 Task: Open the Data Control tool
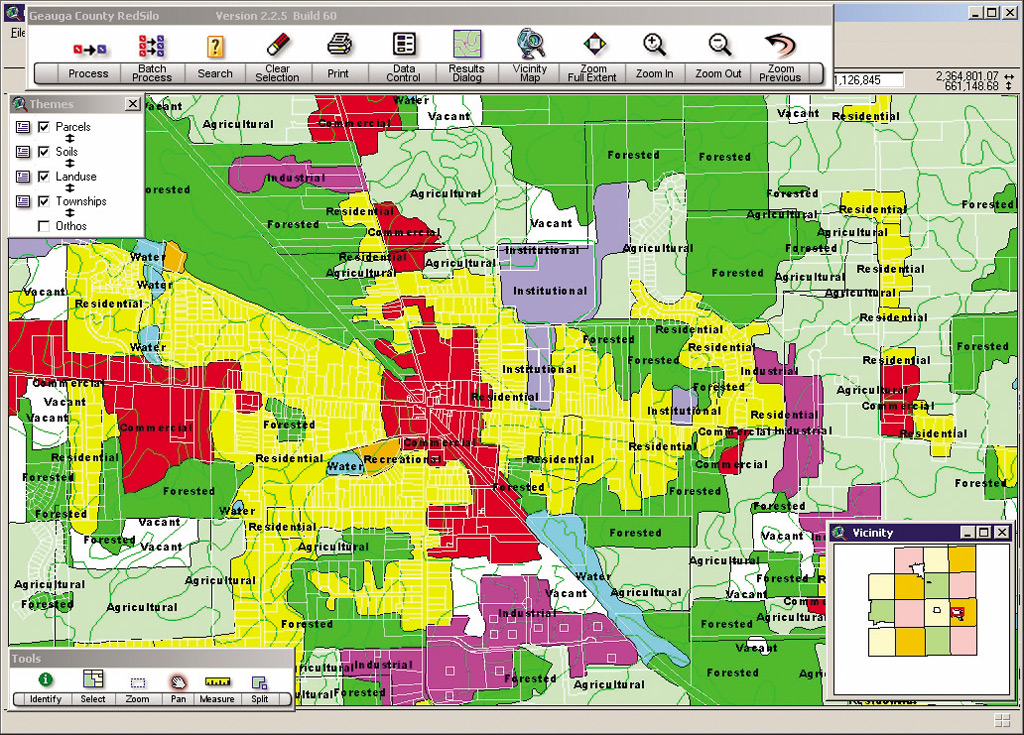[x=404, y=44]
